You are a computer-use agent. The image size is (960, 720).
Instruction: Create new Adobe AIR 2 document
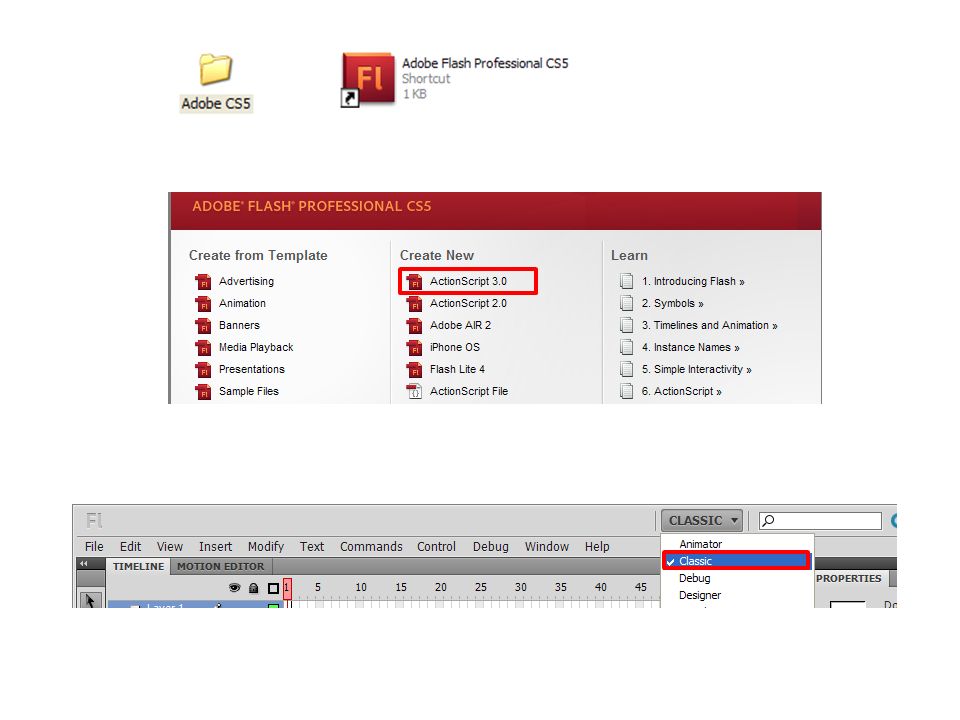pos(460,325)
